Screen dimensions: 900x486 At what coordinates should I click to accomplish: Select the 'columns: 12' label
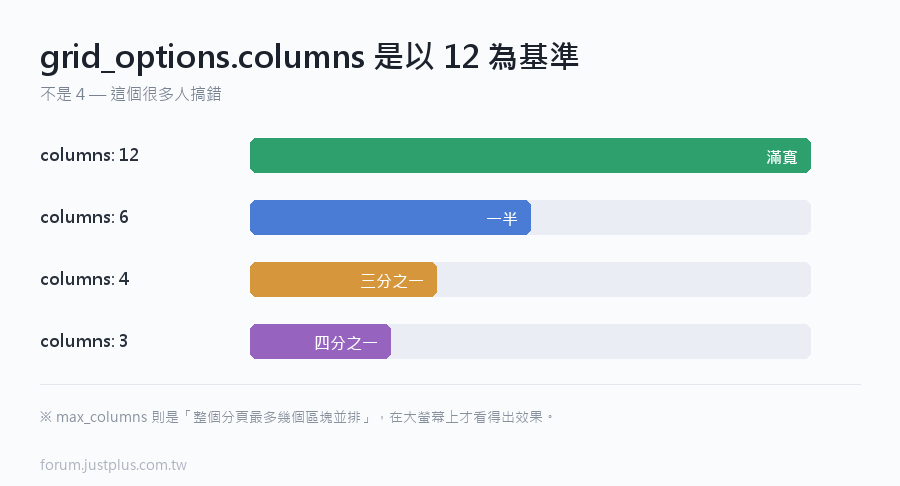pos(90,155)
